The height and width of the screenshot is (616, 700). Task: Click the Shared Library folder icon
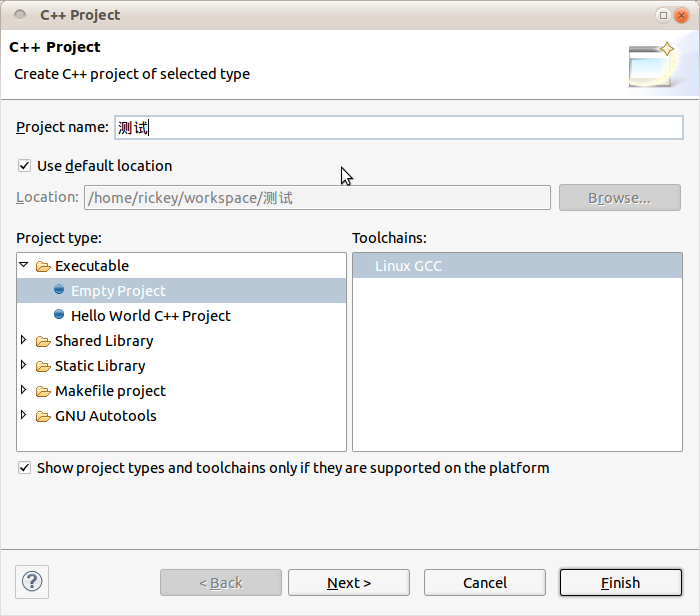click(43, 341)
